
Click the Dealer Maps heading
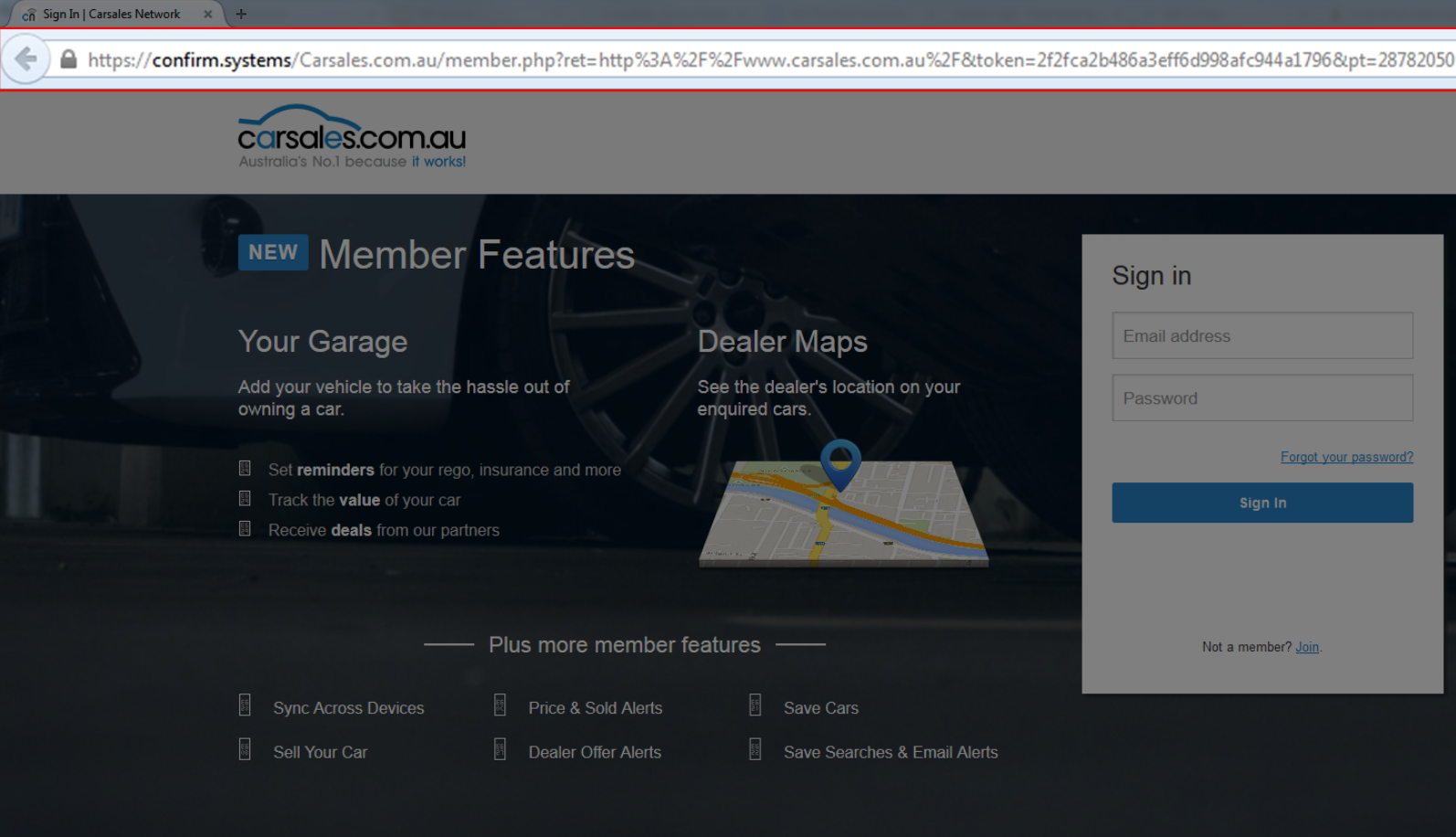tap(782, 342)
